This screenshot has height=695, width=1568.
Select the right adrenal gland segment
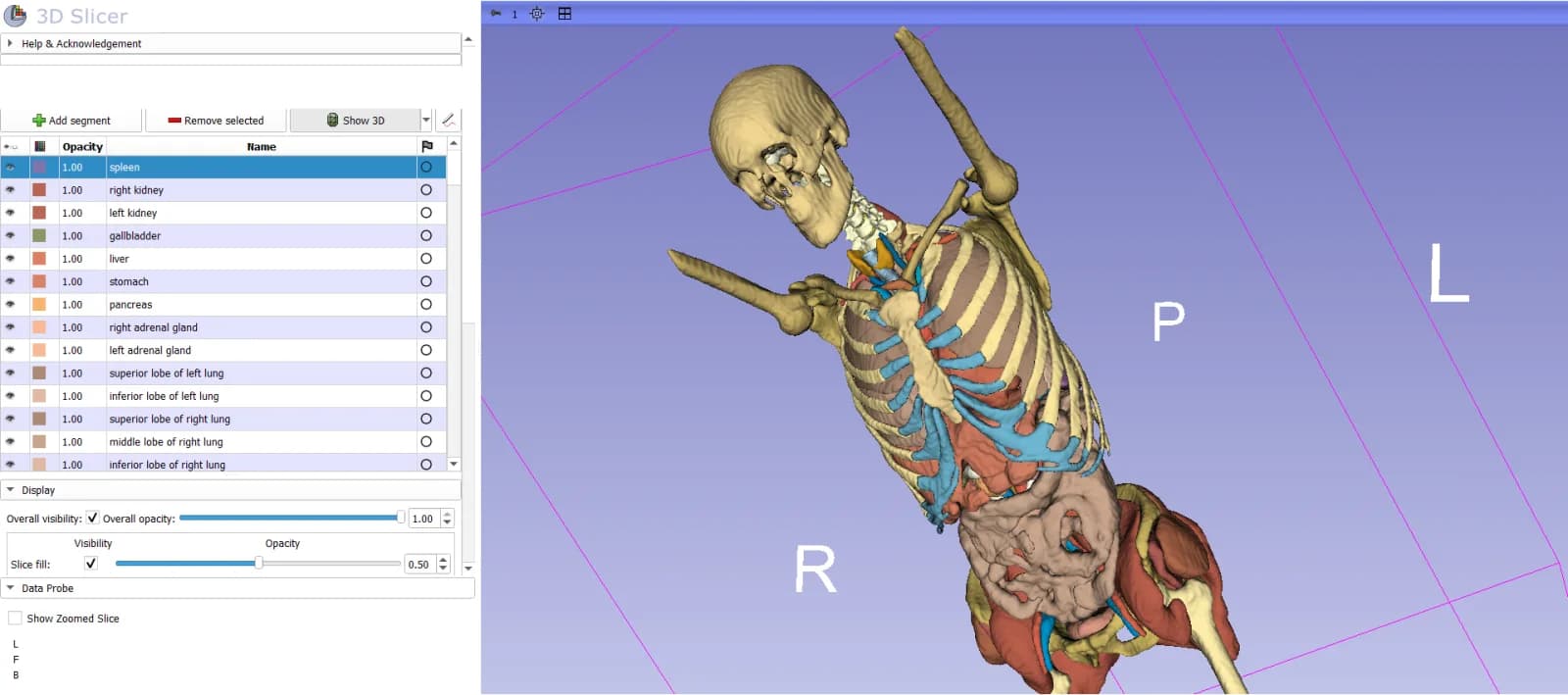(x=223, y=327)
